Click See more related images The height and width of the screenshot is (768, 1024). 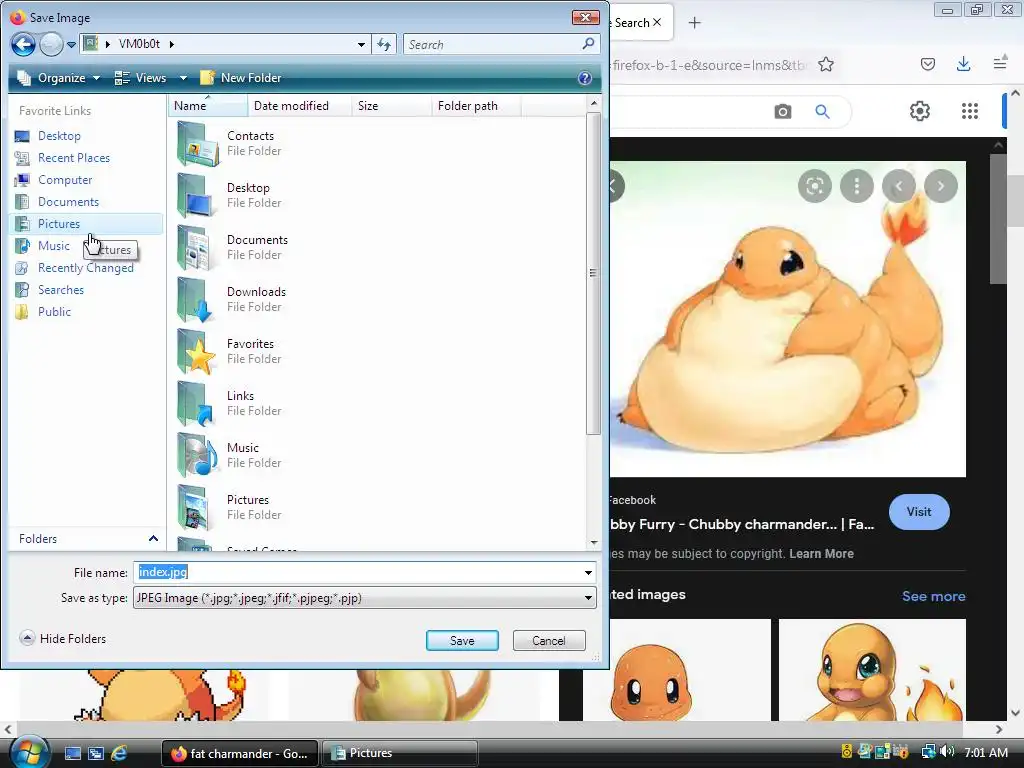933,596
